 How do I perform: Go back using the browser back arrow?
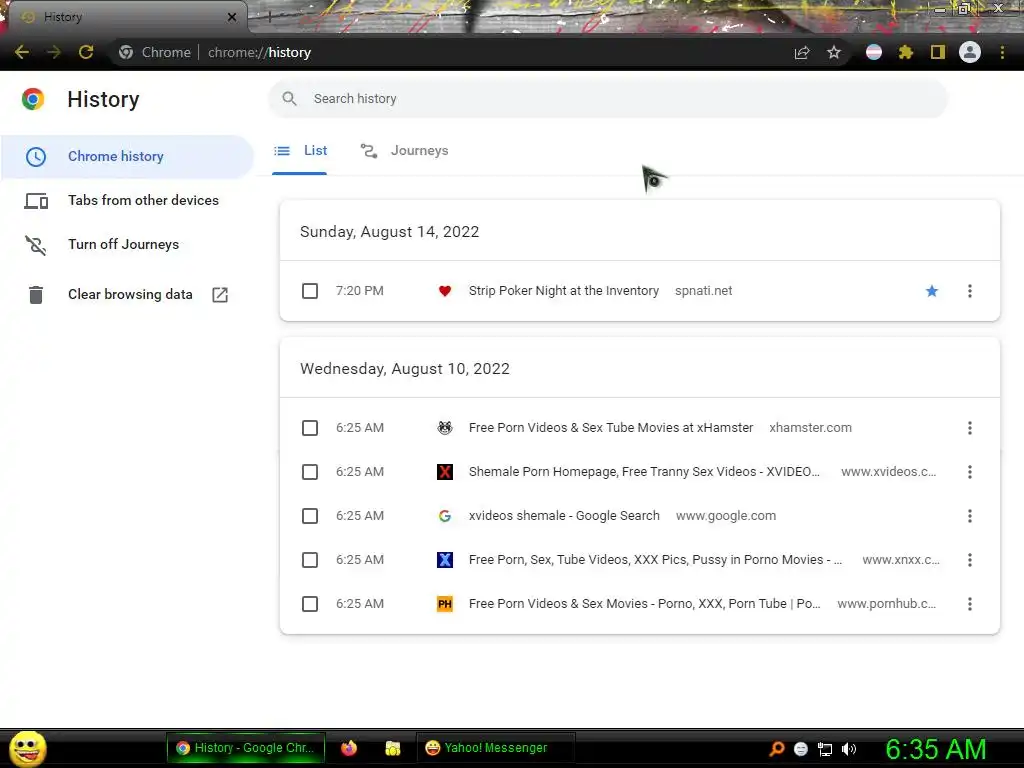(22, 52)
